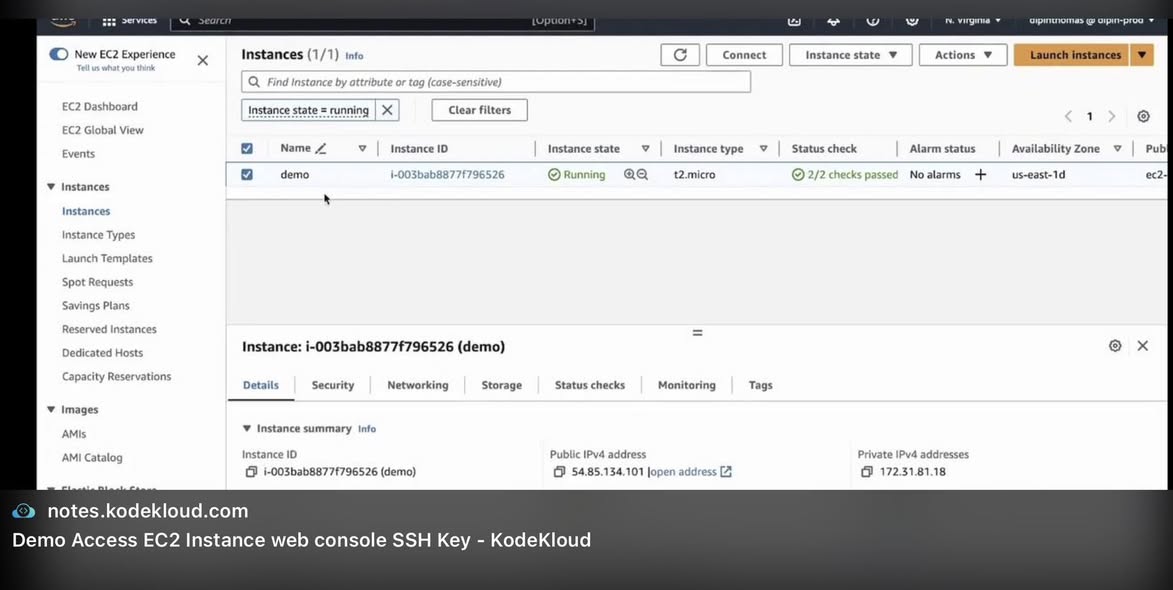
Task: Refresh the instances list
Action: click(x=680, y=55)
